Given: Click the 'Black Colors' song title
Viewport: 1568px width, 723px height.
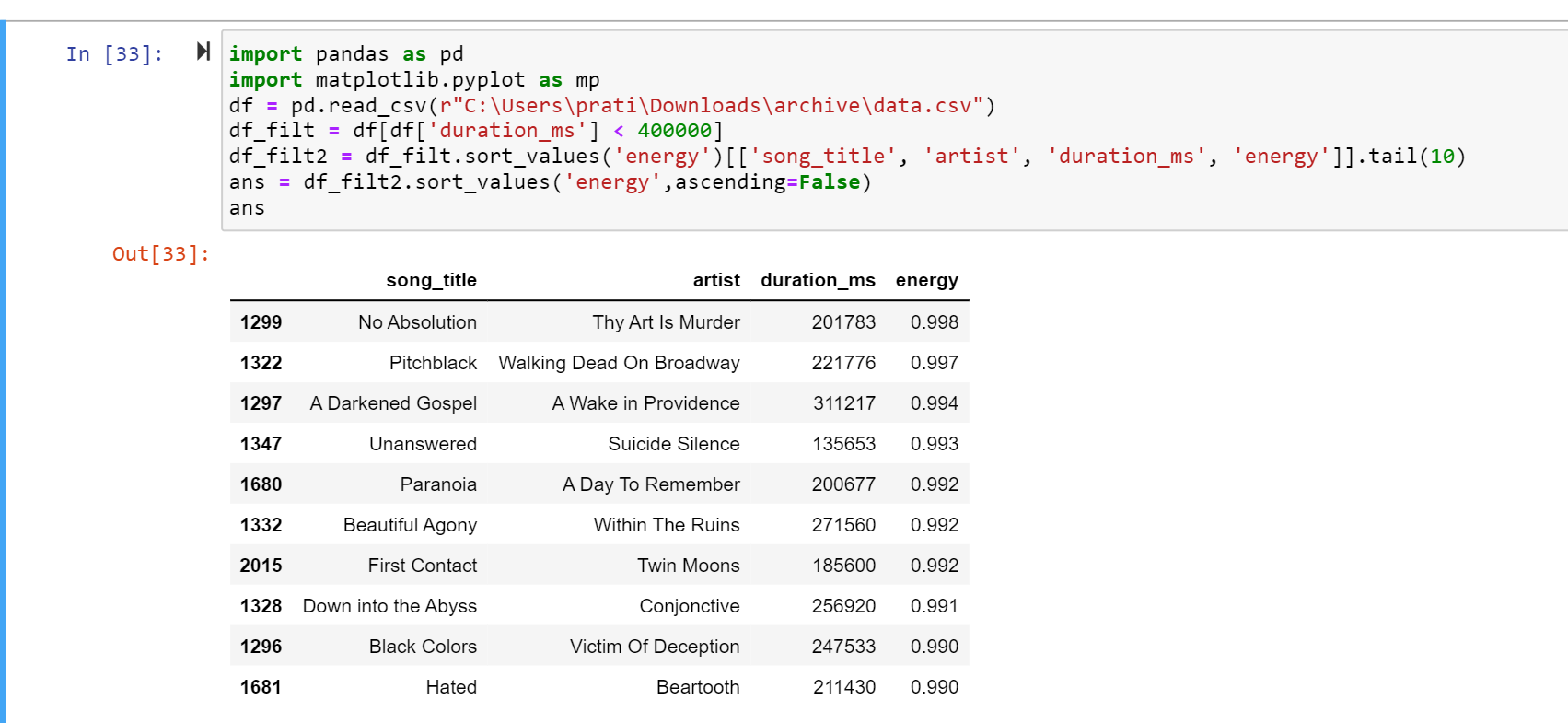Looking at the screenshot, I should 423,647.
